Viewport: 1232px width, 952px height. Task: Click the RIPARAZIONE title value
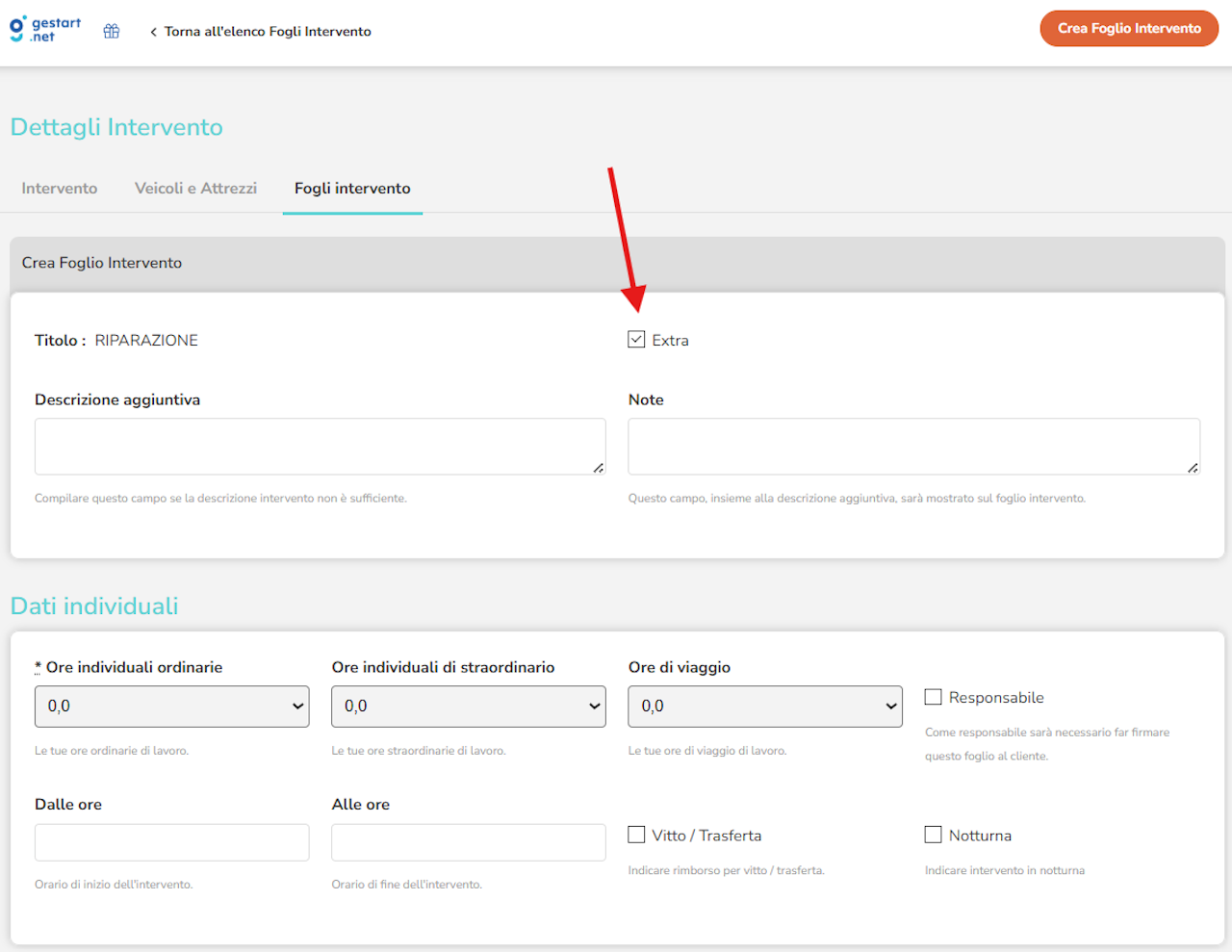pyautogui.click(x=146, y=341)
